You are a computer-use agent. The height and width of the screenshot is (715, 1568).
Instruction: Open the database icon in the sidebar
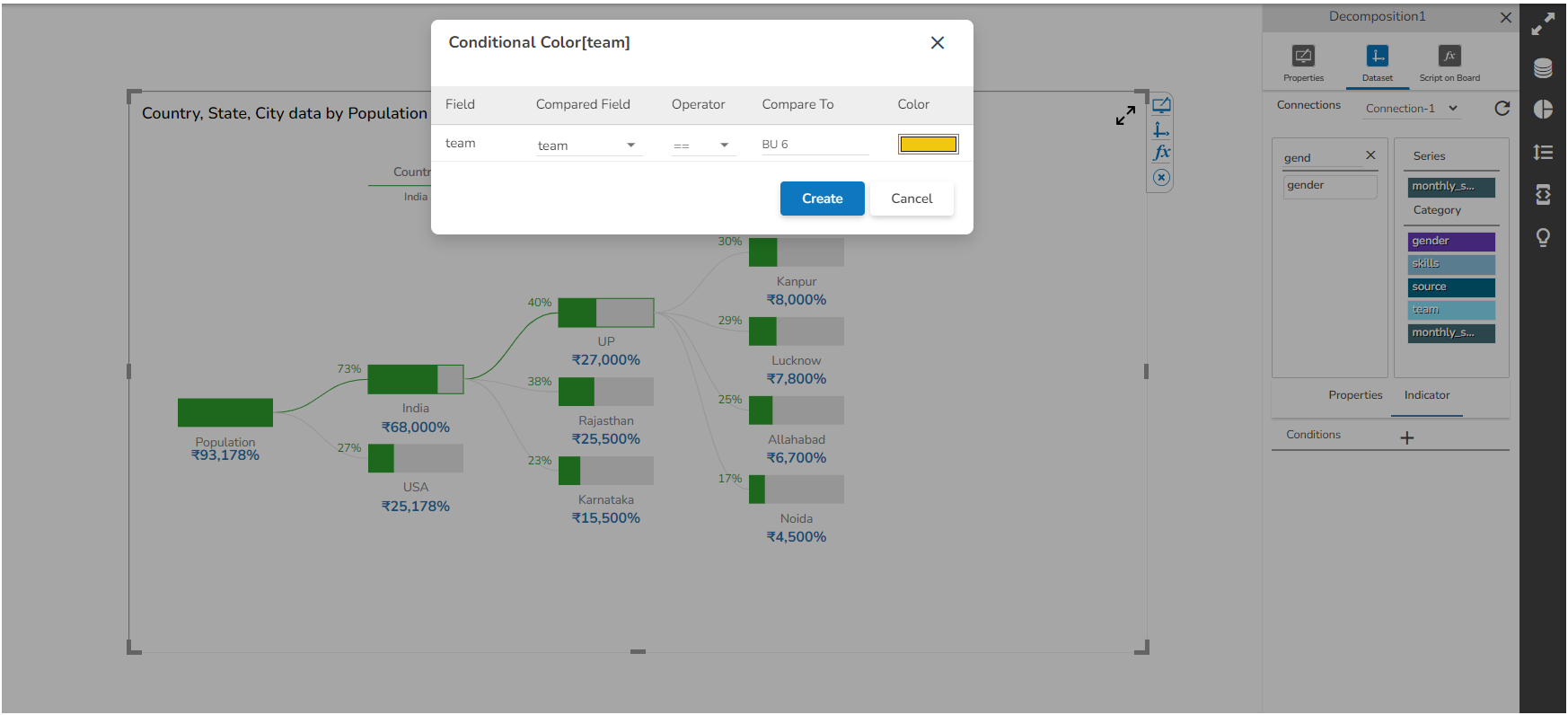tap(1543, 67)
